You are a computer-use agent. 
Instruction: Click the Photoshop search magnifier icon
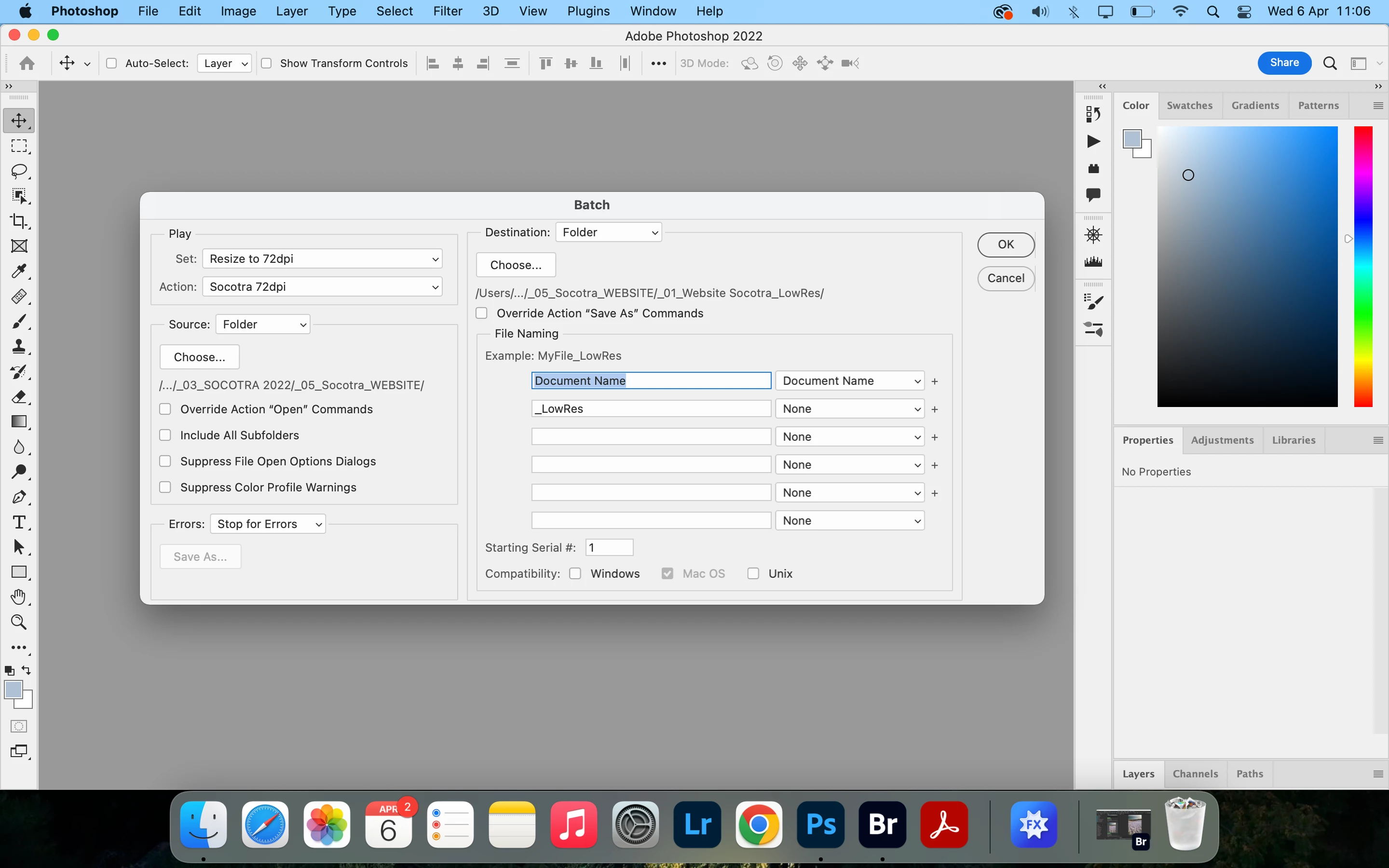click(1329, 63)
